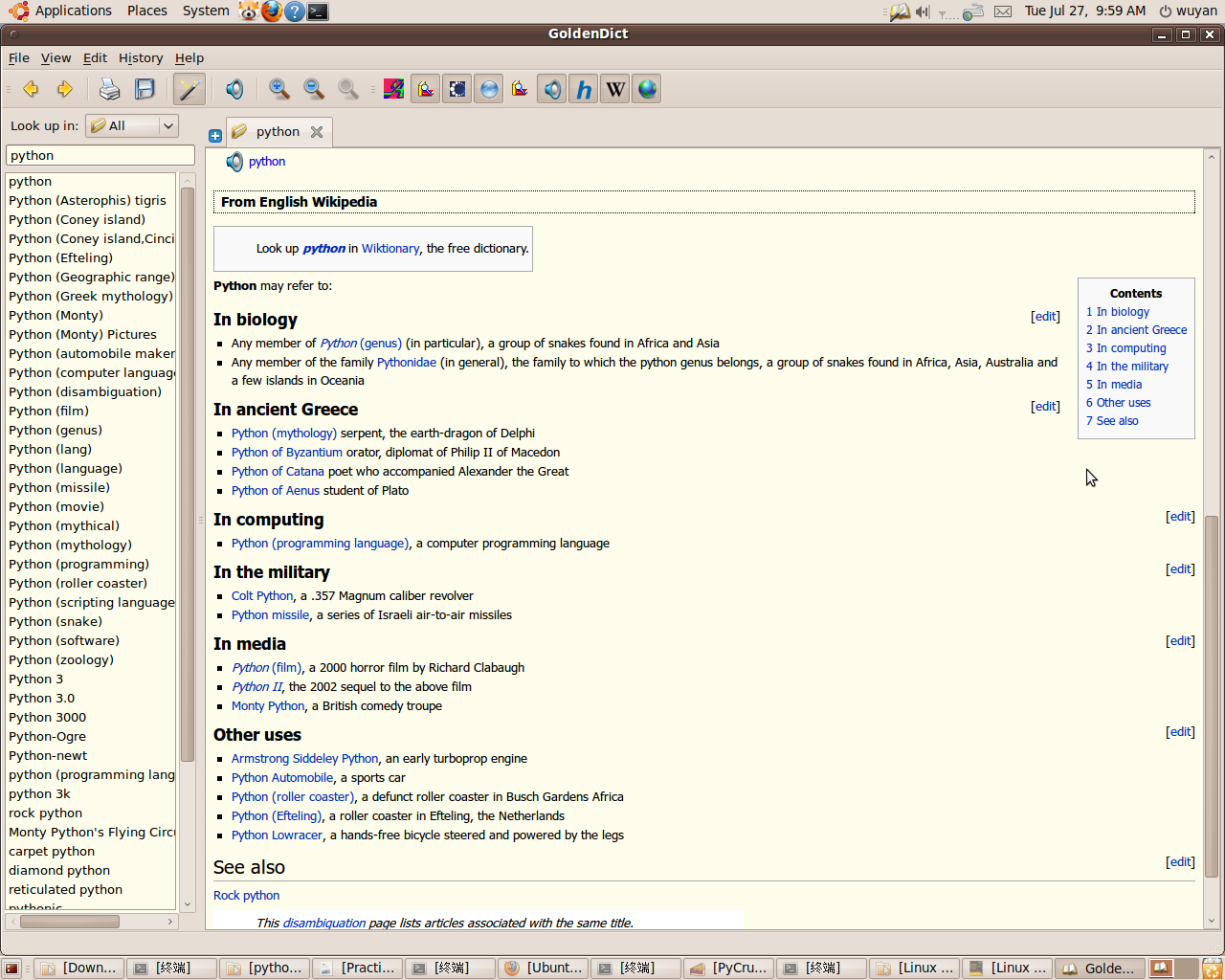1225x980 pixels.
Task: Open the View menu
Action: click(56, 57)
